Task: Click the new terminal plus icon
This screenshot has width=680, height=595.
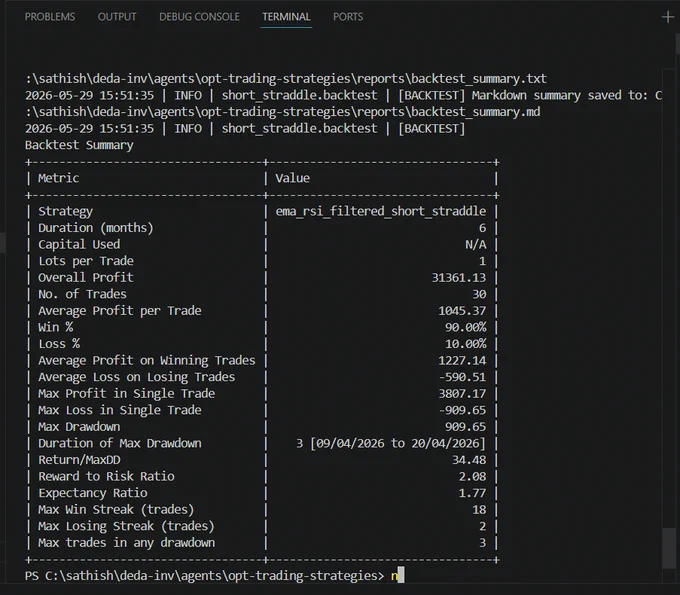Action: 667,17
